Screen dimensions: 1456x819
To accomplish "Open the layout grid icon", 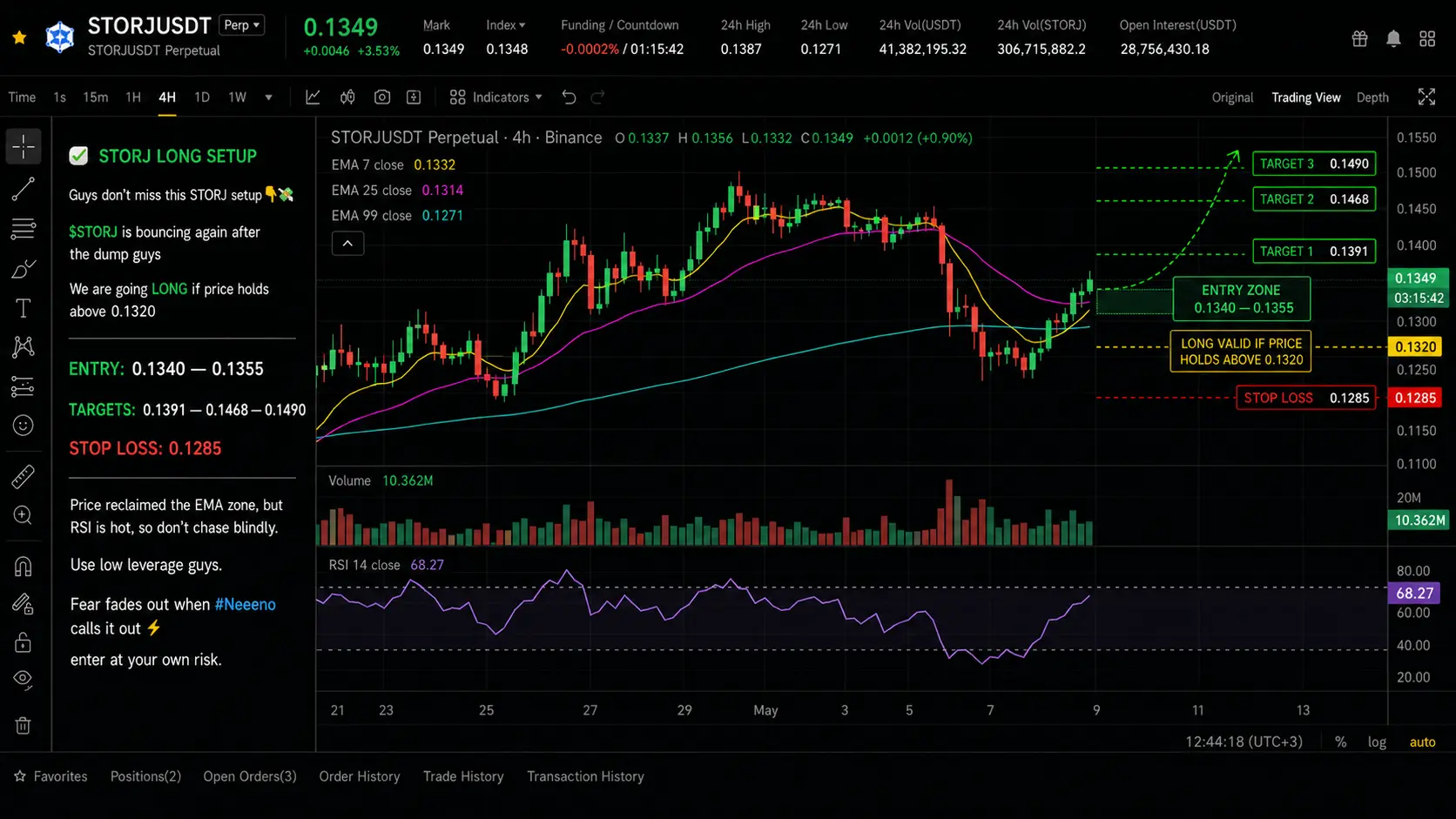I will pos(1427,38).
